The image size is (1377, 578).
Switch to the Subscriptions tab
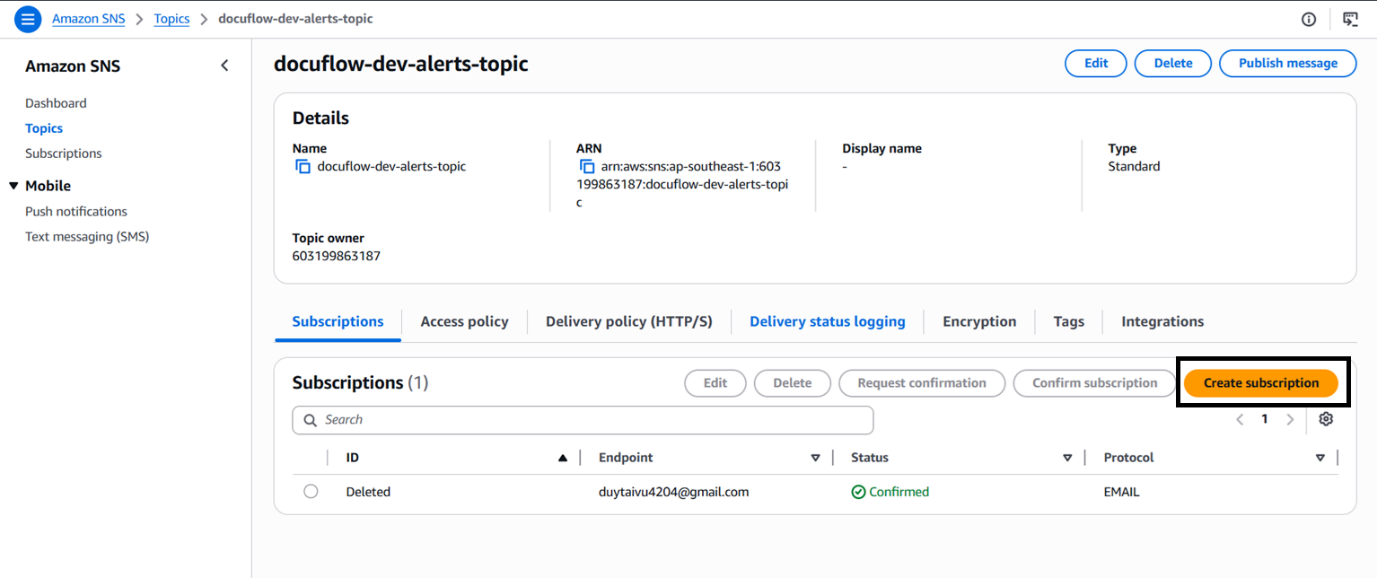(338, 322)
